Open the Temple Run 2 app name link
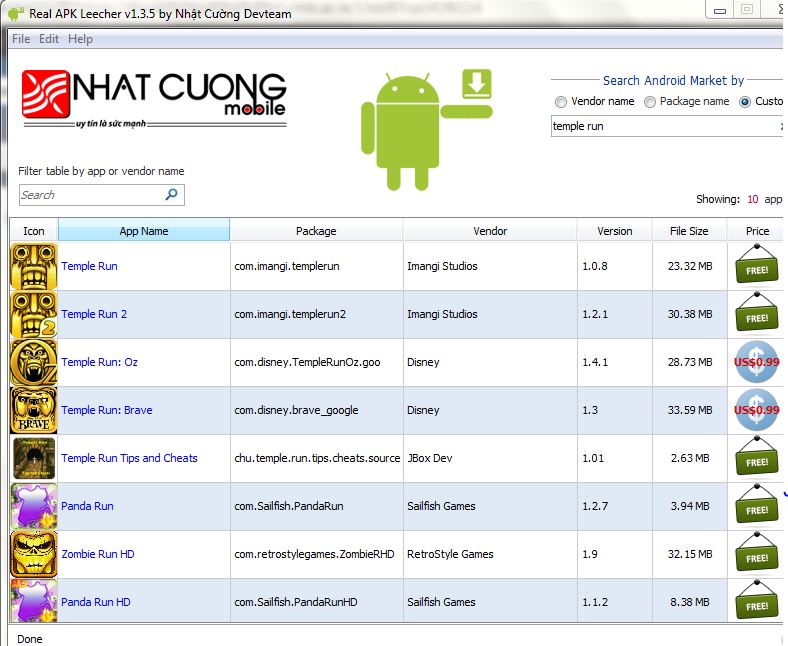Image resolution: width=788 pixels, height=646 pixels. [94, 314]
